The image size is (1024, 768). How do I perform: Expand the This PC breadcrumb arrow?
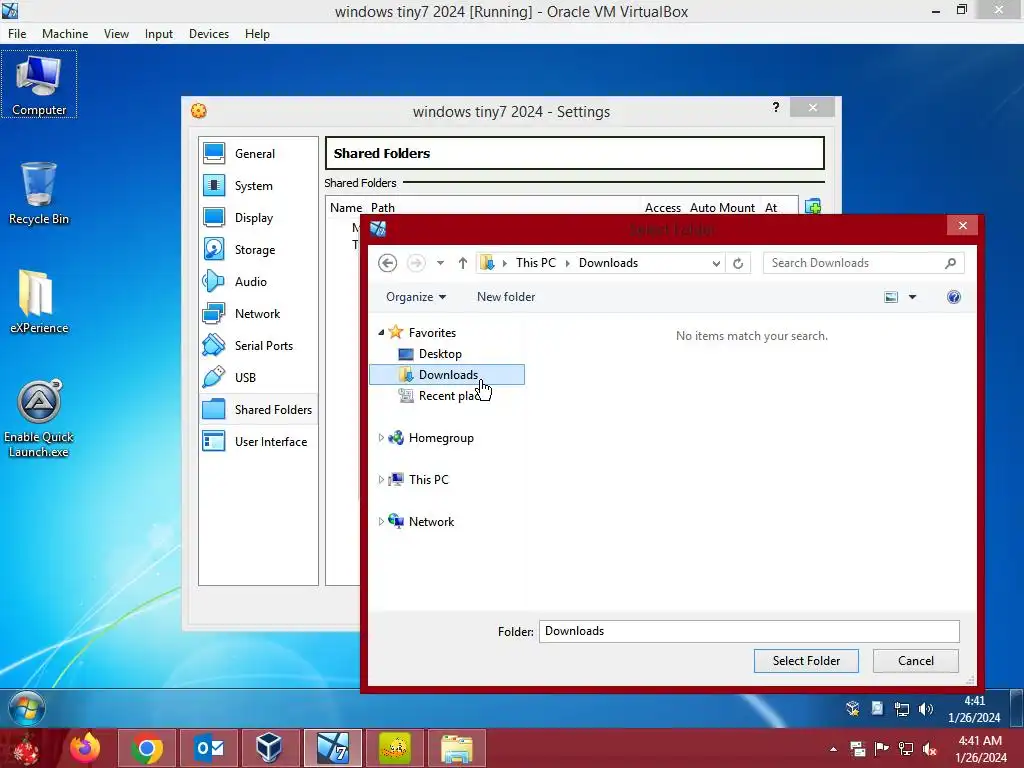[567, 263]
